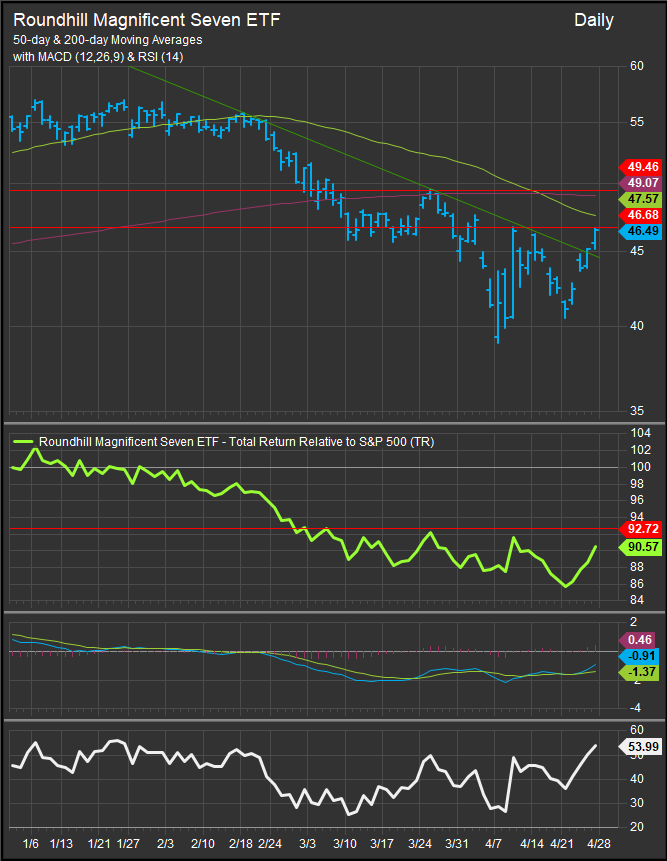This screenshot has width=667, height=861.
Task: Click the 1/6 date on the time axis
Action: click(30, 844)
